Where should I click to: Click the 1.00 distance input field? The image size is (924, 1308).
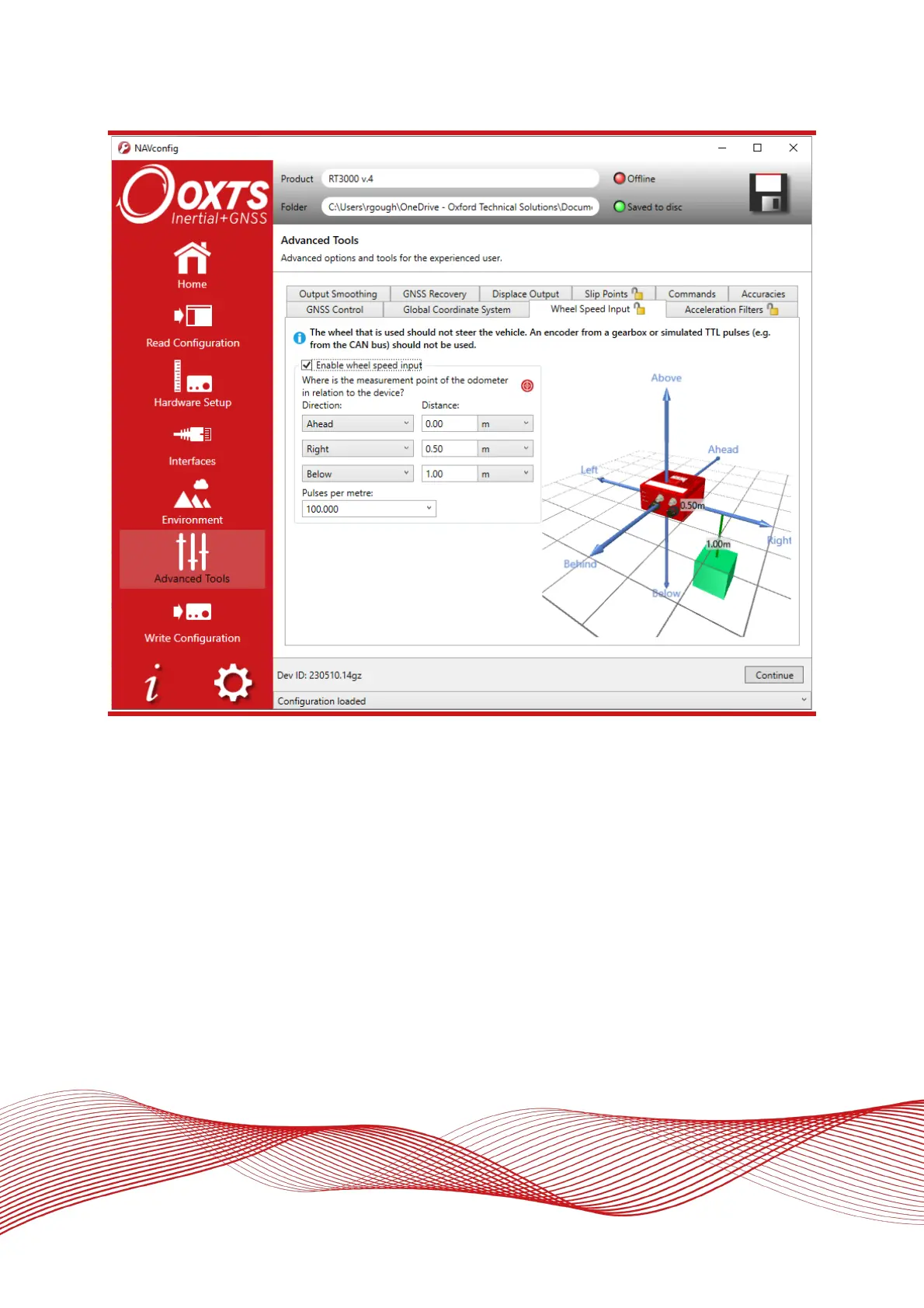[x=450, y=474]
